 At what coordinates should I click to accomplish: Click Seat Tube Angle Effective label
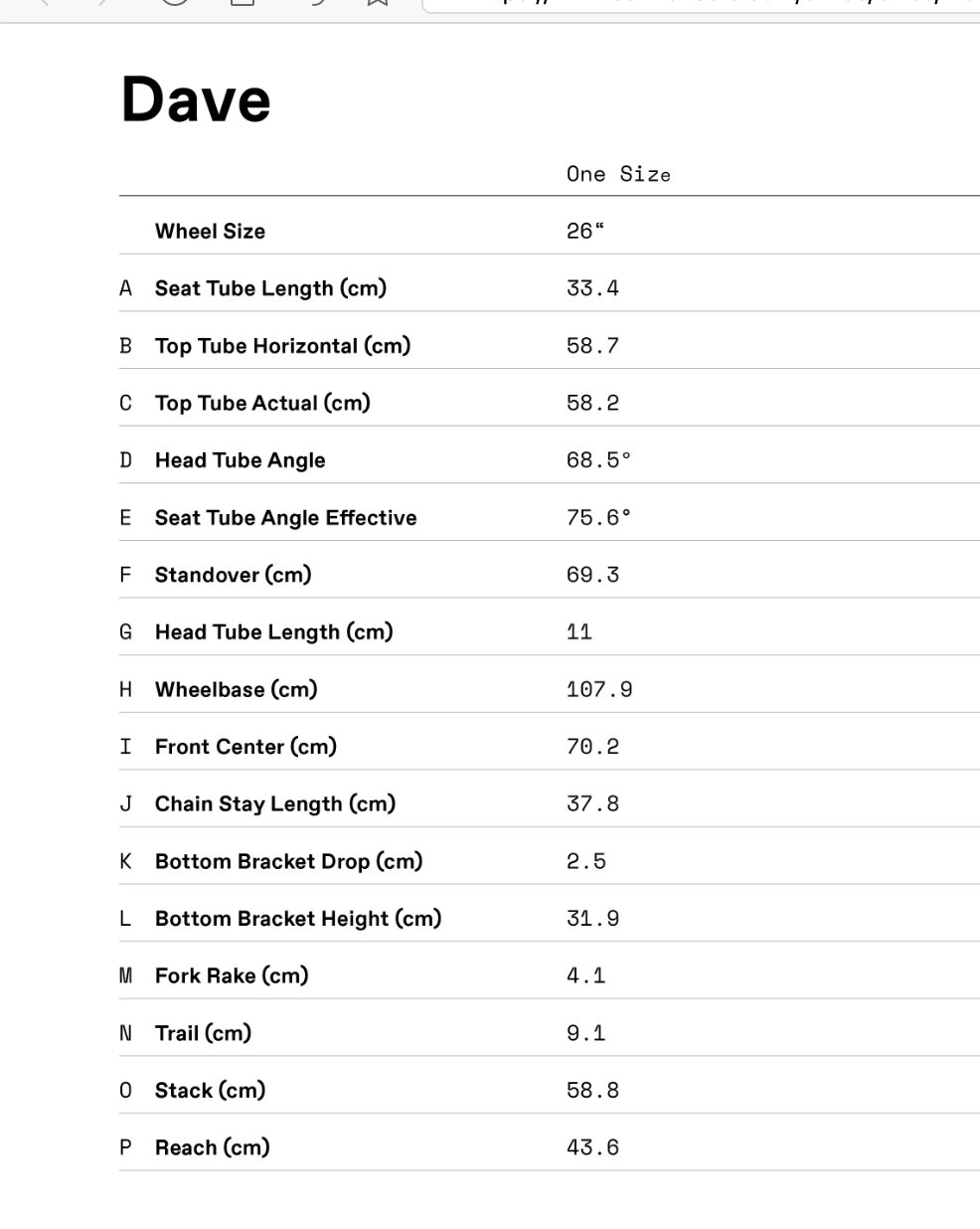[x=285, y=518]
